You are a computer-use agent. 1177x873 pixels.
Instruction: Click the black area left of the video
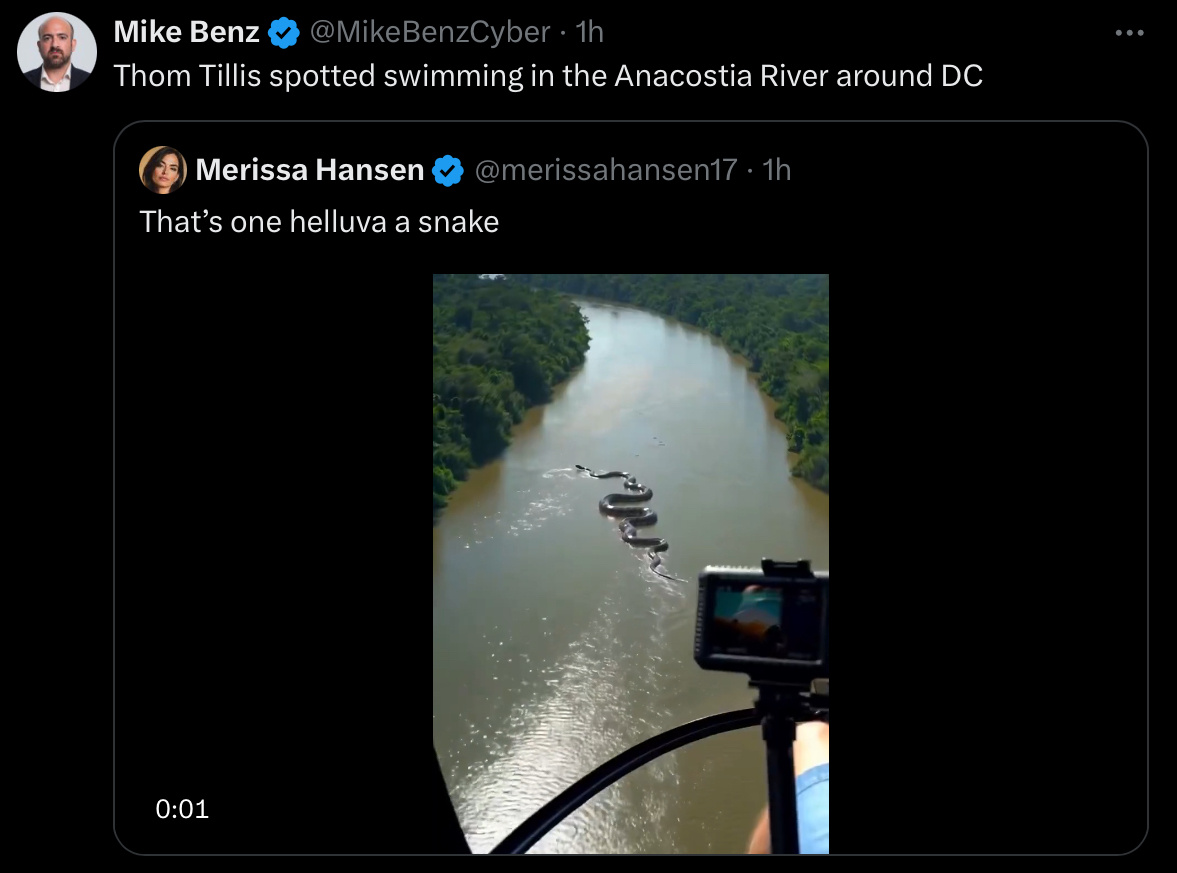[x=275, y=525]
